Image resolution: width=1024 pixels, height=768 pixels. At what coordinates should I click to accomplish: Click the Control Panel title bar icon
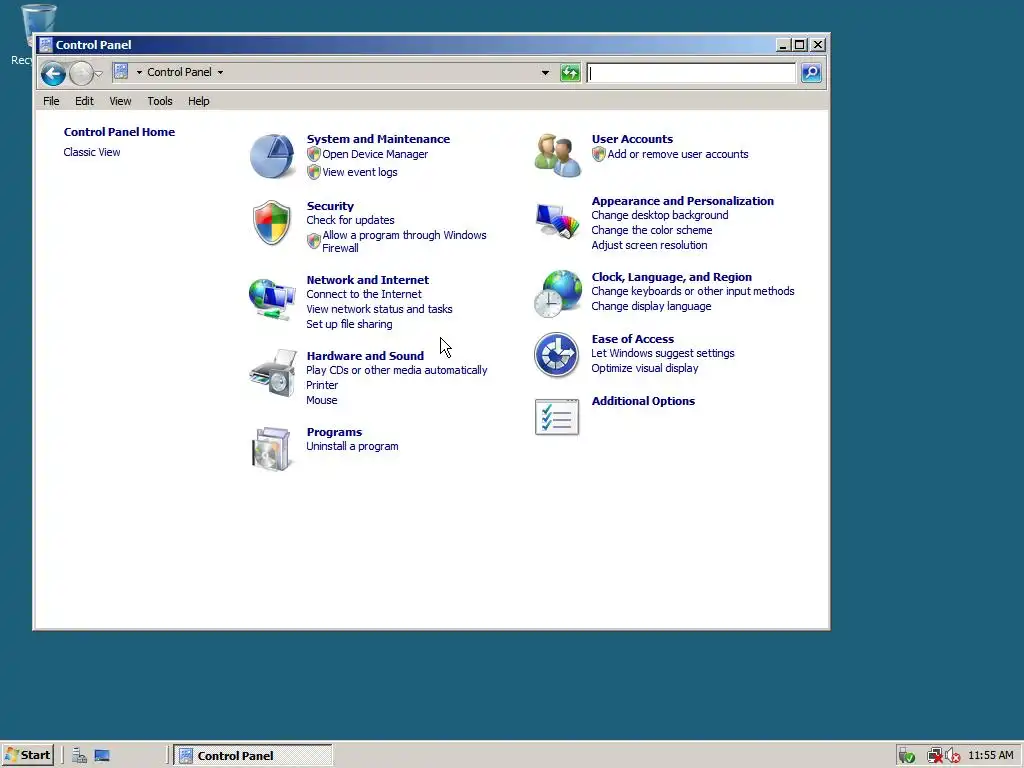tap(45, 44)
